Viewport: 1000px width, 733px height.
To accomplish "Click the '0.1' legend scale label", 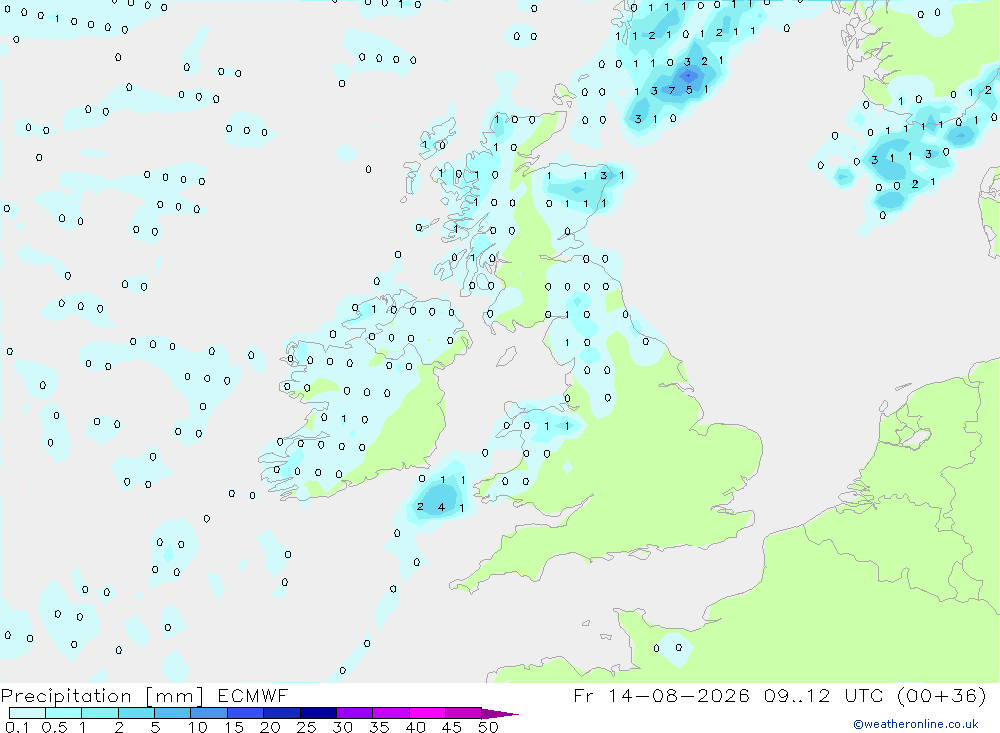I will tap(17, 727).
